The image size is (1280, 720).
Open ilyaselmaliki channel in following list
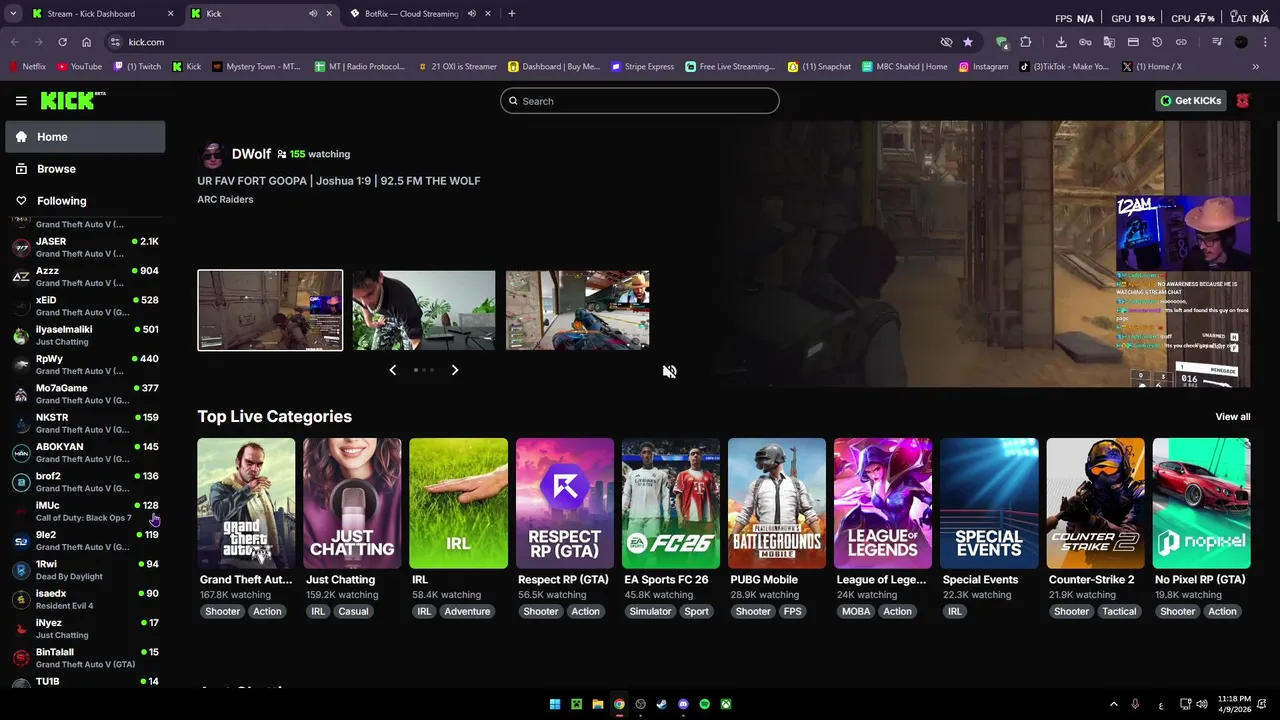(85, 335)
